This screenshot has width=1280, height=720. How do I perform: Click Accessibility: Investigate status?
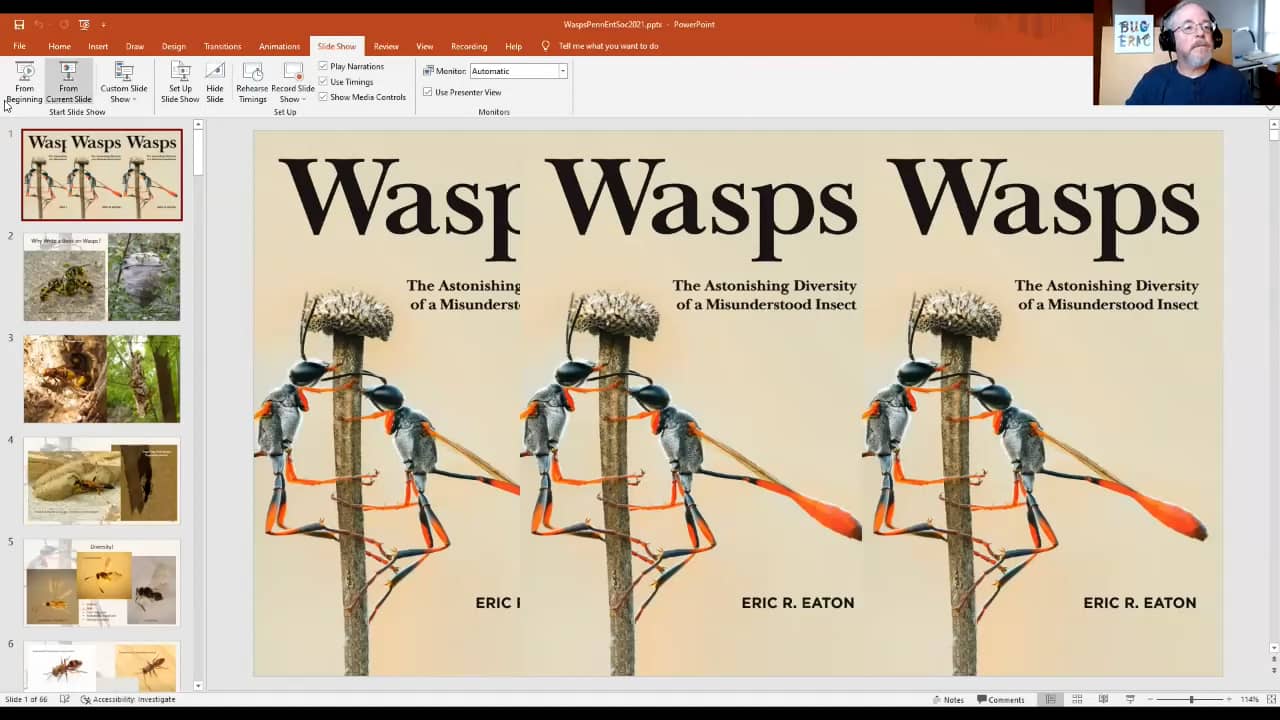128,700
